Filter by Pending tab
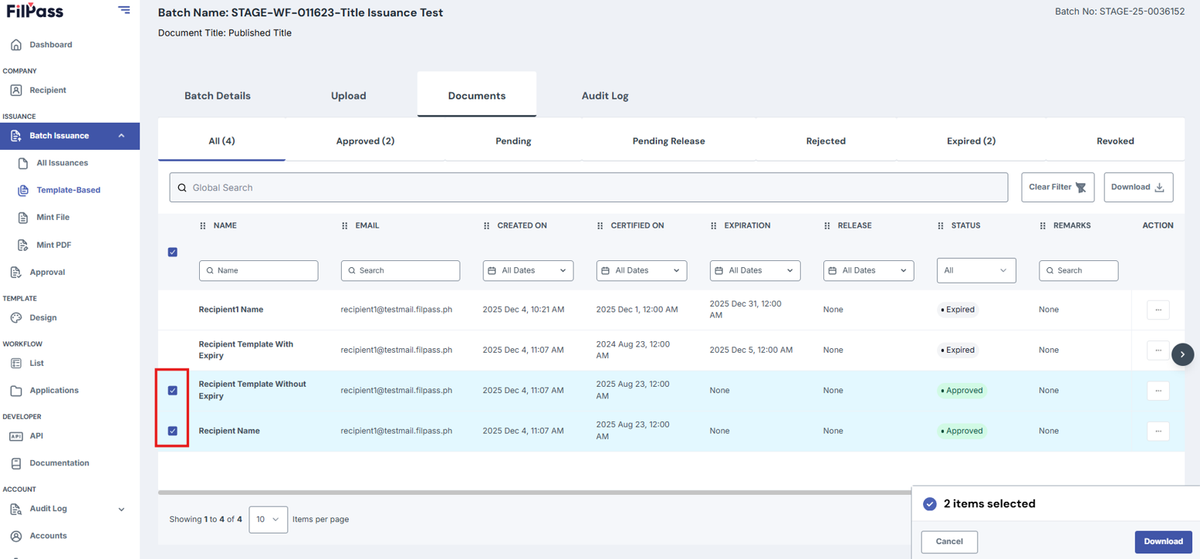 point(513,141)
